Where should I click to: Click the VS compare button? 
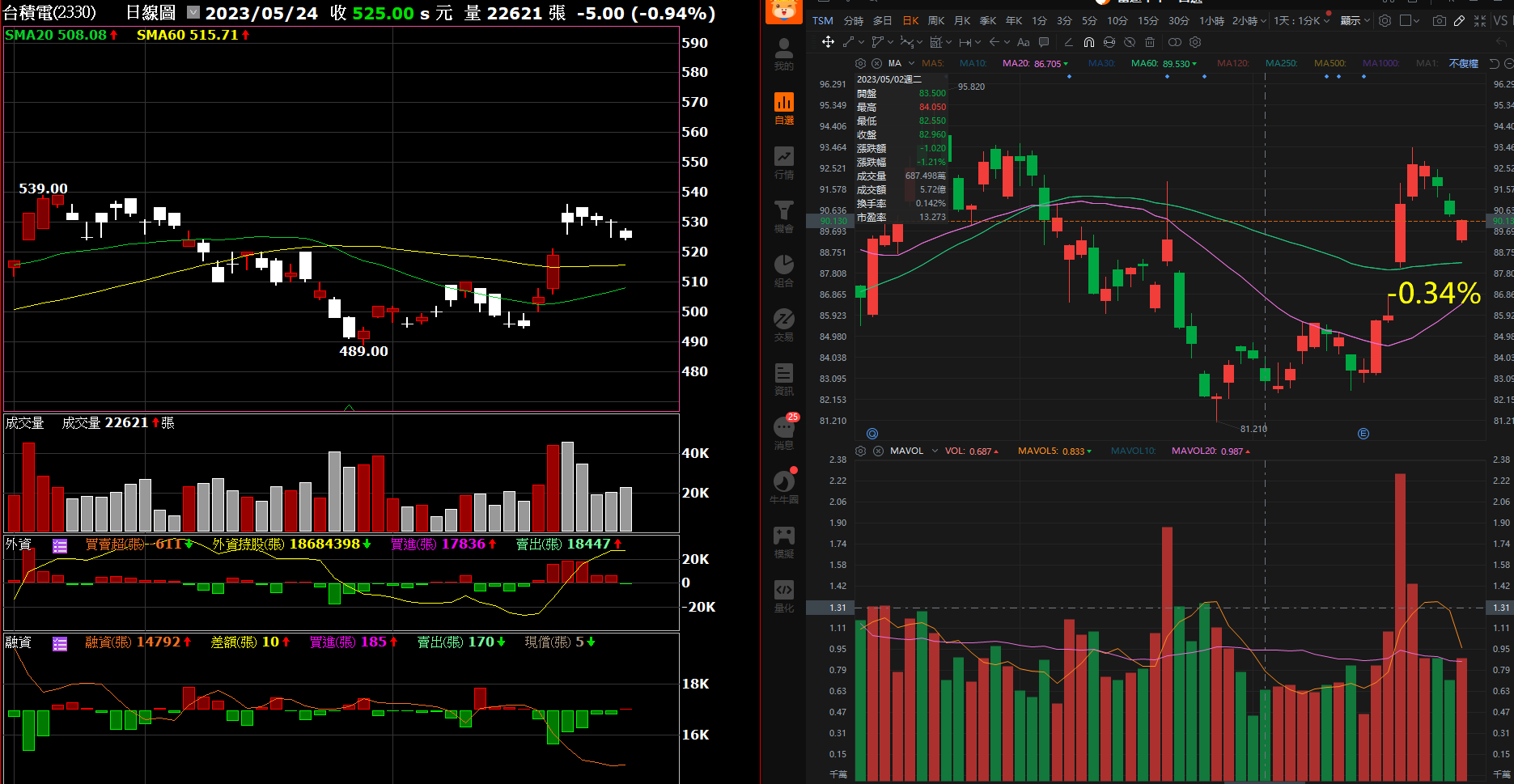tap(1501, 21)
